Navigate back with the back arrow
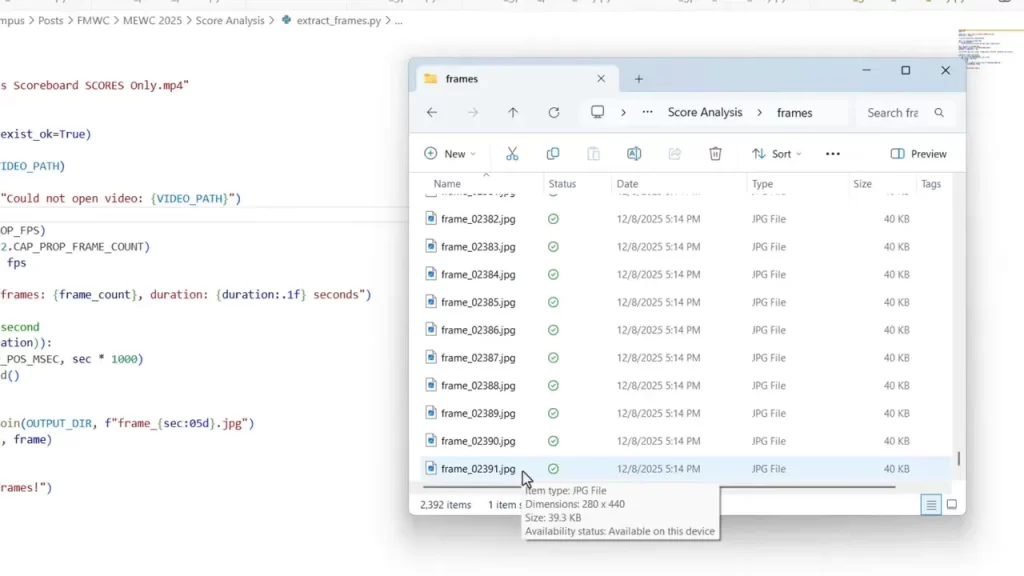 tap(432, 112)
